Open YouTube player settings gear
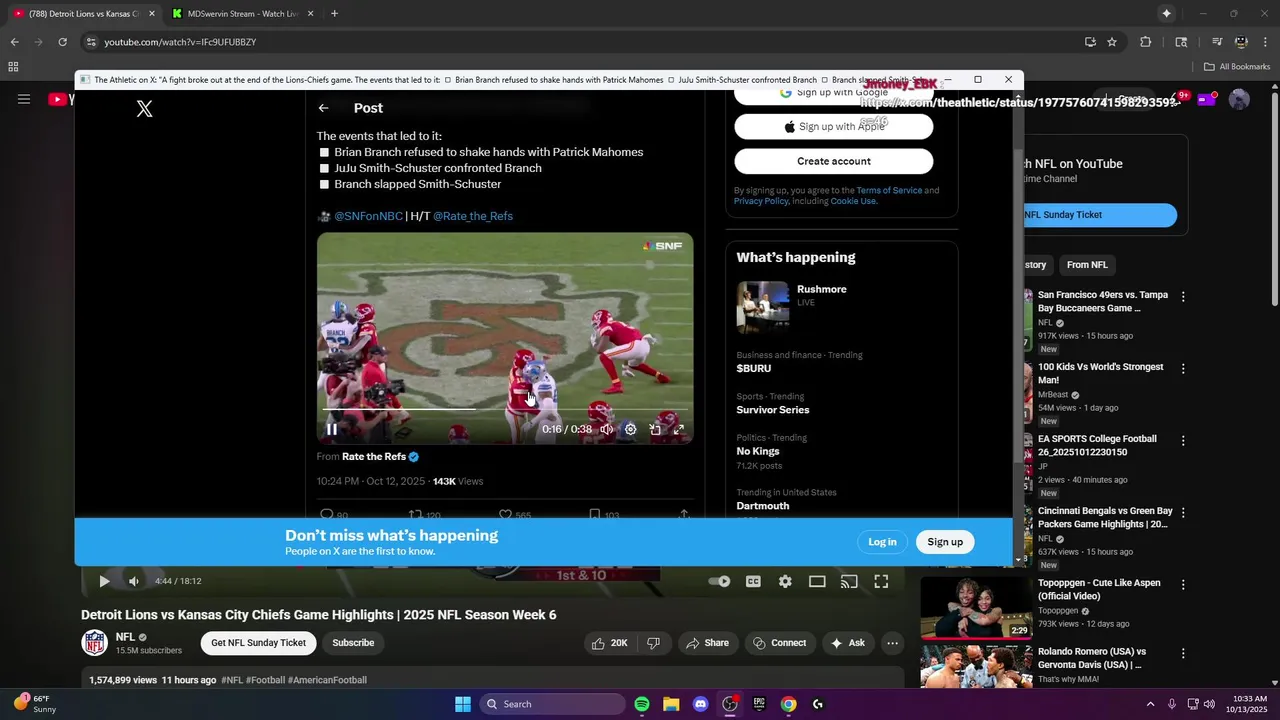This screenshot has width=1280, height=720. (x=785, y=581)
